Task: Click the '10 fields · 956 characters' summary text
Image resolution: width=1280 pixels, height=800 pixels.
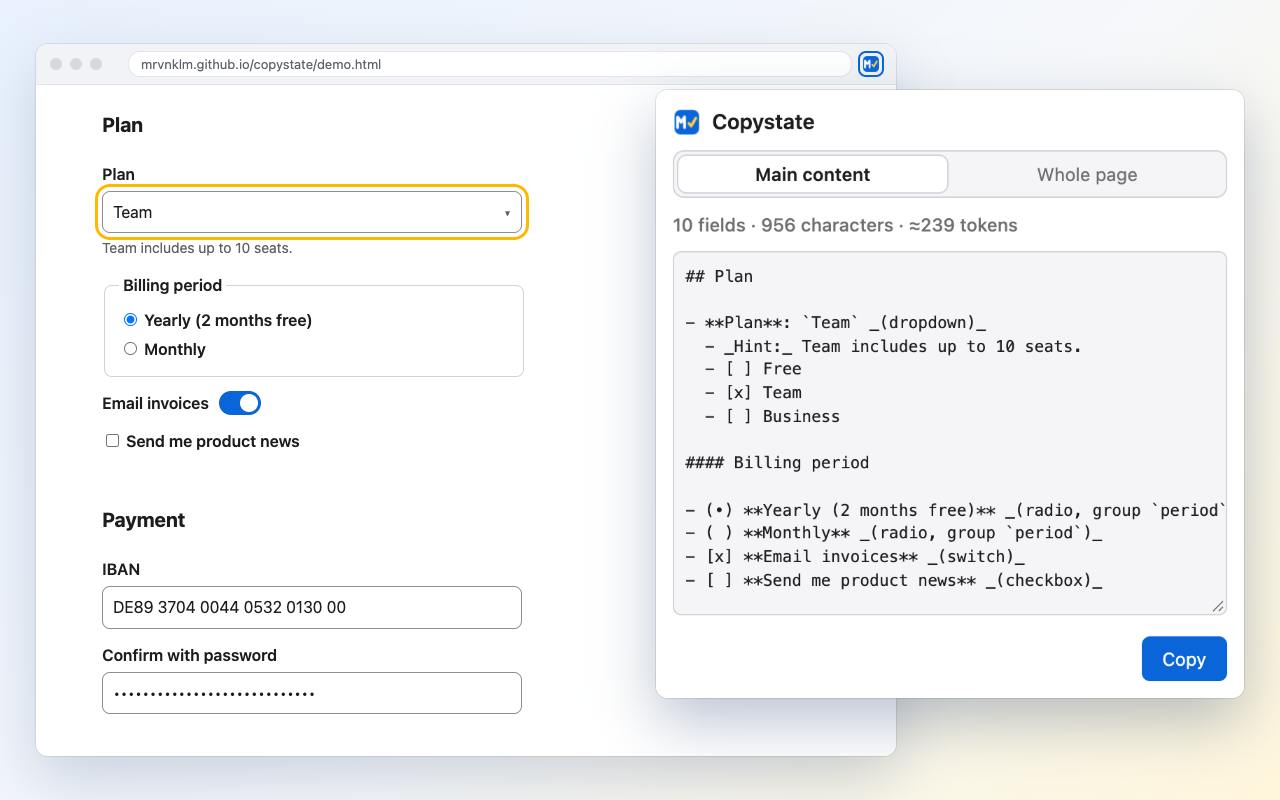Action: [x=783, y=225]
